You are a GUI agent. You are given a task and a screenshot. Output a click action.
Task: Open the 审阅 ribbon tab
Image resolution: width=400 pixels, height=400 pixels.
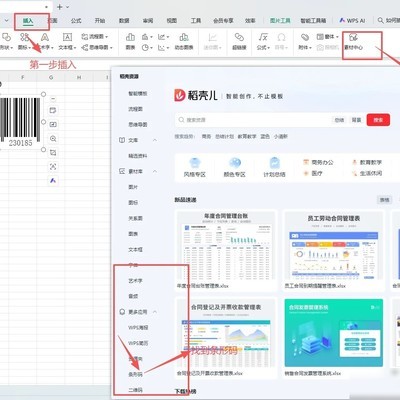[x=148, y=21]
